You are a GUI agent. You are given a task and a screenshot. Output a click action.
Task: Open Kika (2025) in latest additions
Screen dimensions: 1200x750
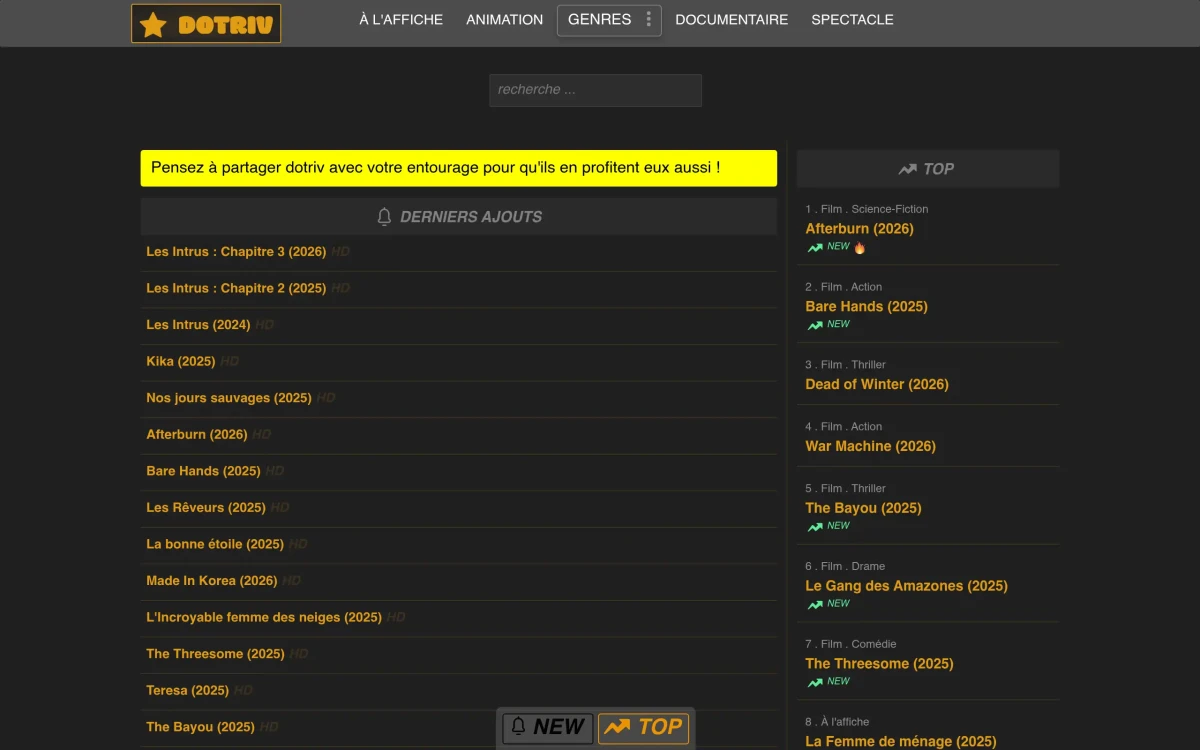click(x=180, y=361)
